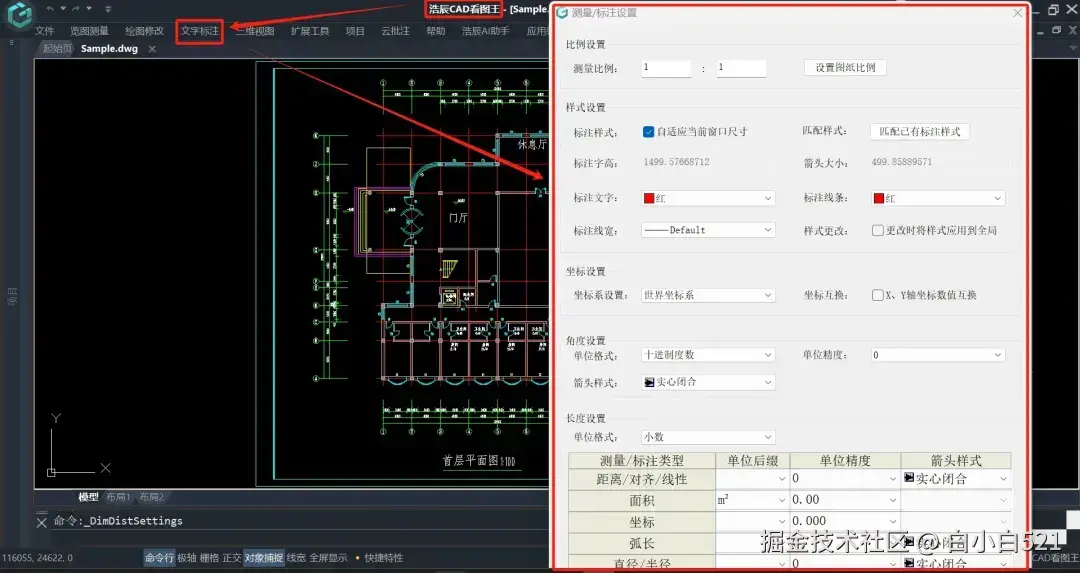Open the 标注线宽 Default dropdown
Image resolution: width=1080 pixels, height=573 pixels.
pos(708,230)
